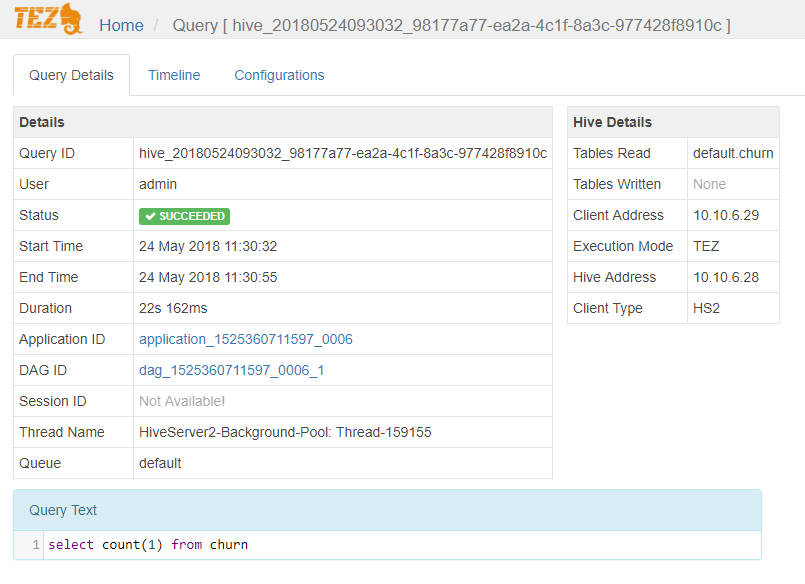This screenshot has height=584, width=805.
Task: Switch to the Timeline tab
Action: 174,75
